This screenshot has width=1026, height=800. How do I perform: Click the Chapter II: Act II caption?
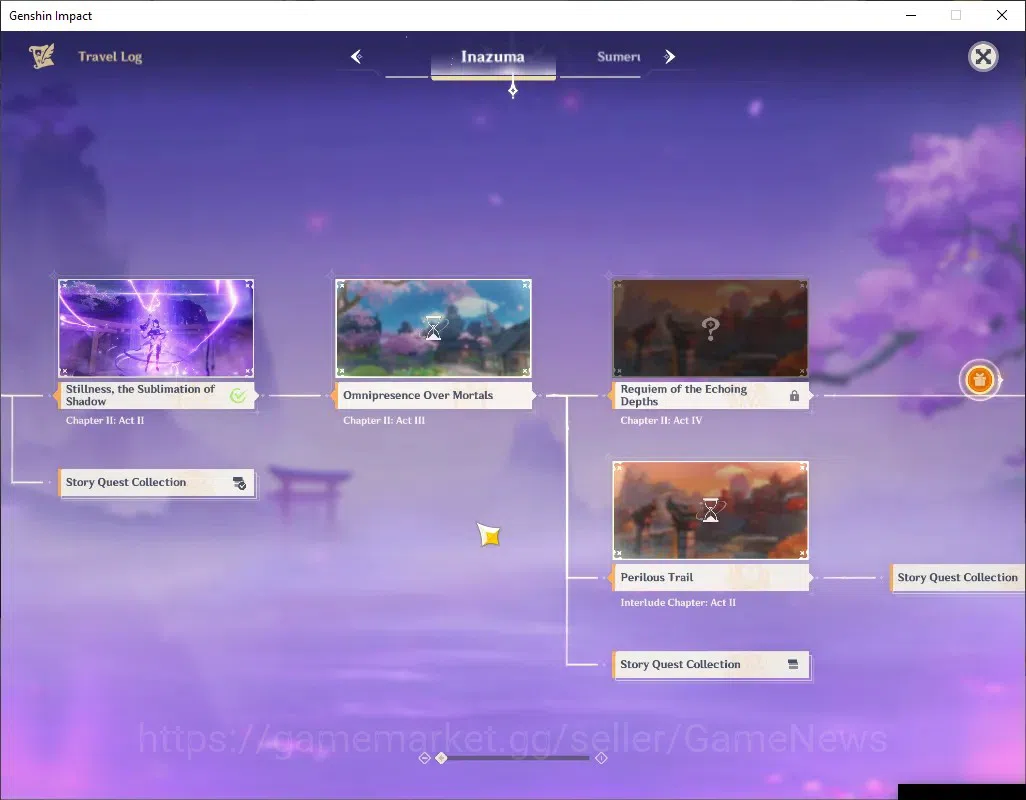(x=105, y=421)
